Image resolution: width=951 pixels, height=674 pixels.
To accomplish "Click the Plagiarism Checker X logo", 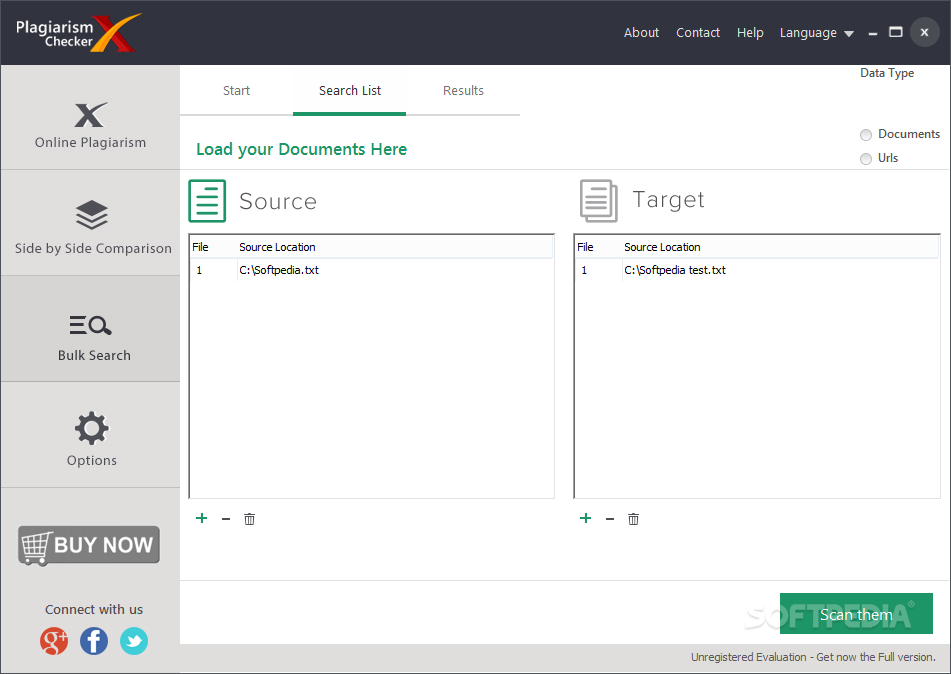I will [x=78, y=33].
